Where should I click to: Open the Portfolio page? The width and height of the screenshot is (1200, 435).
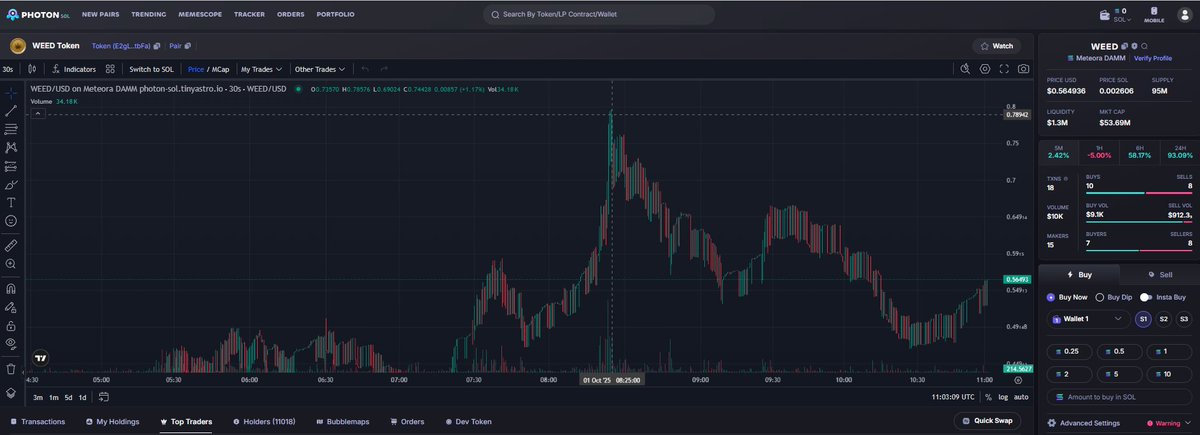[x=335, y=15]
